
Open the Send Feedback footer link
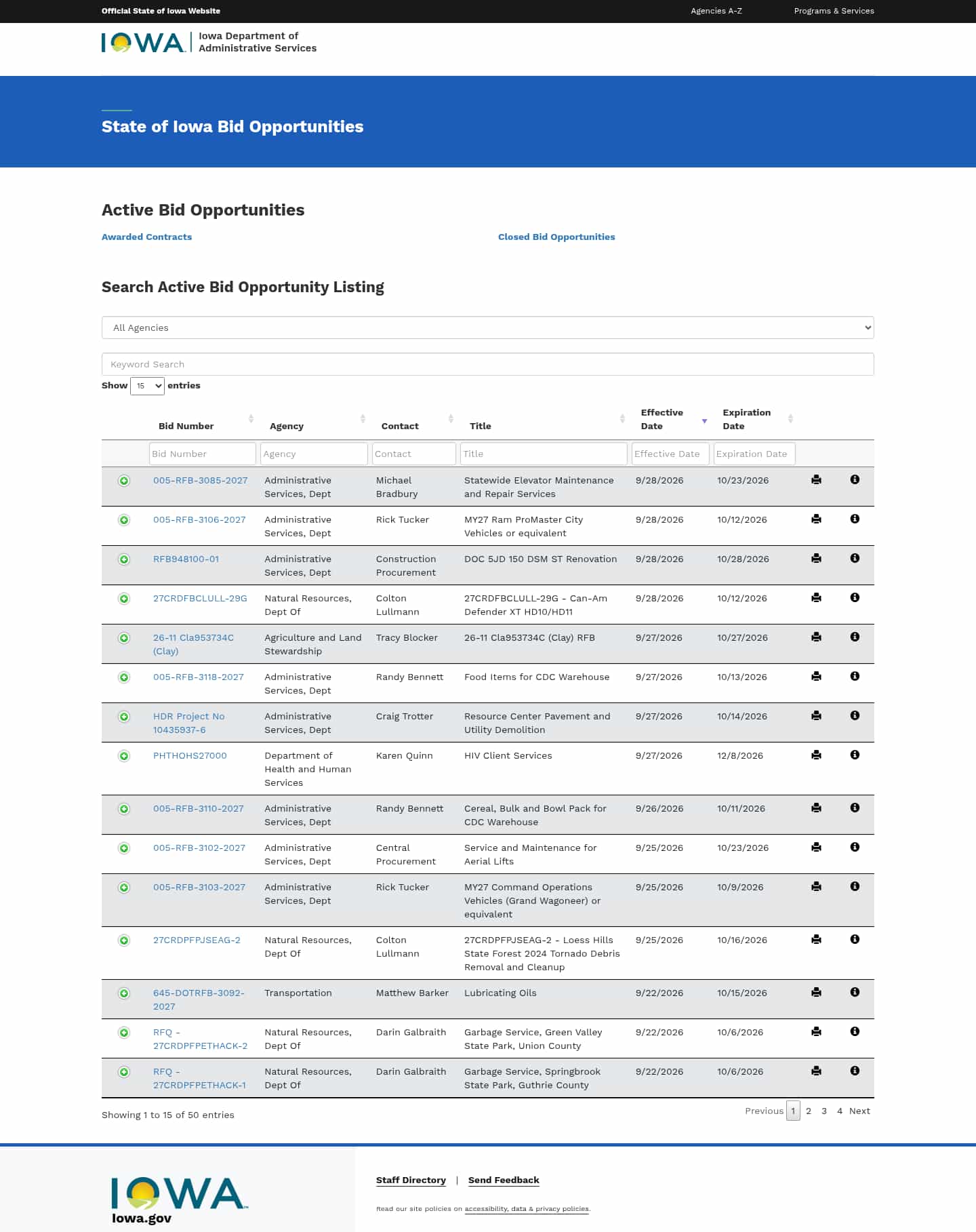pos(504,1180)
